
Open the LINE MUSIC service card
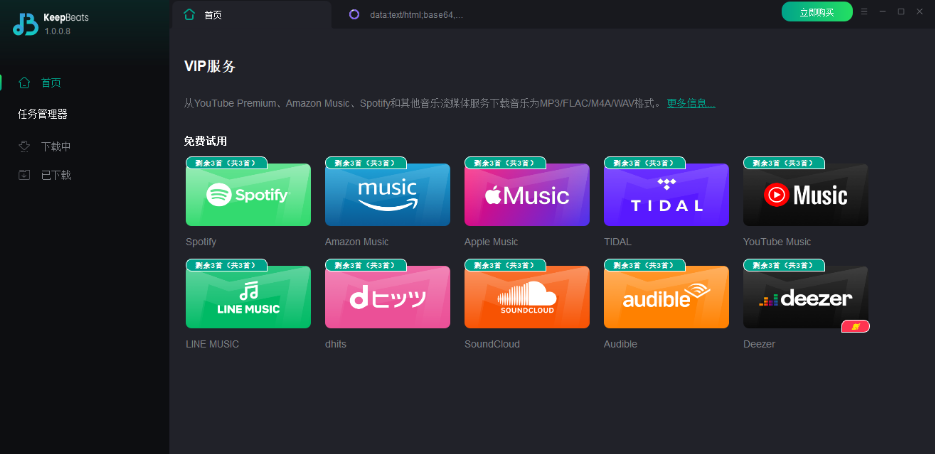tap(248, 297)
